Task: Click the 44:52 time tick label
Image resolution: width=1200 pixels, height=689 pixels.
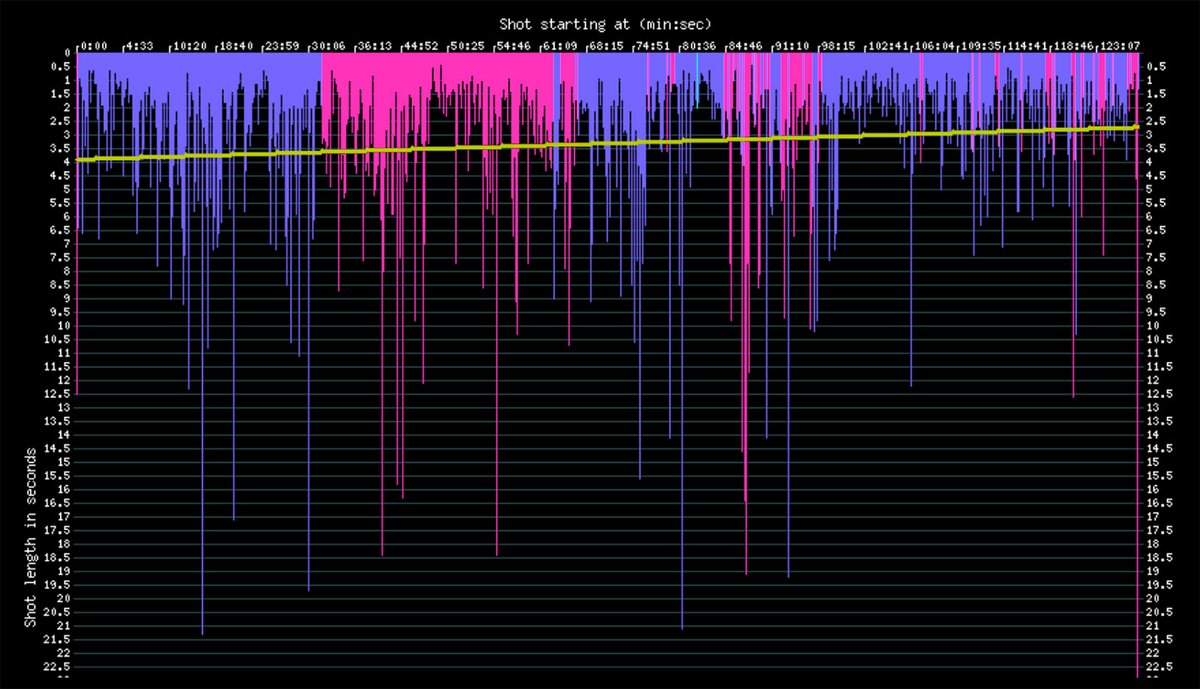Action: pyautogui.click(x=420, y=45)
